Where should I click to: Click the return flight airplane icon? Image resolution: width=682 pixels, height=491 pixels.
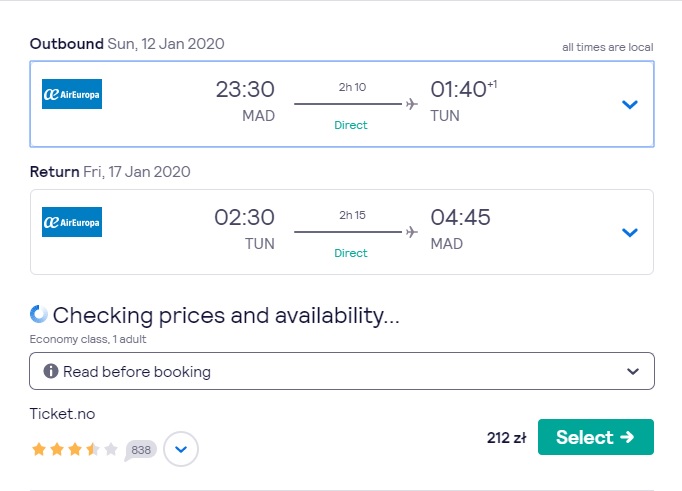coord(411,232)
